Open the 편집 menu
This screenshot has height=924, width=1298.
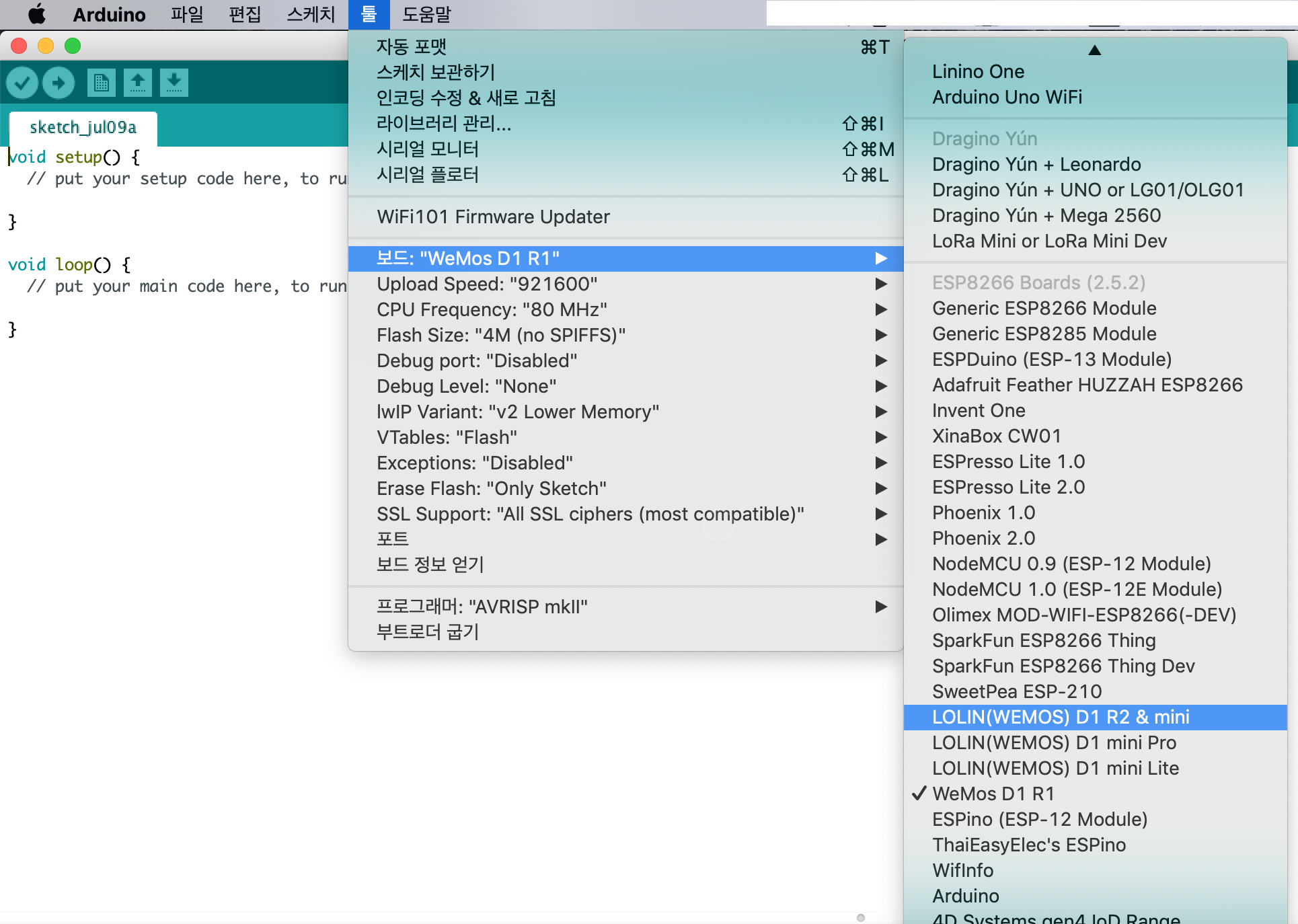tap(245, 14)
